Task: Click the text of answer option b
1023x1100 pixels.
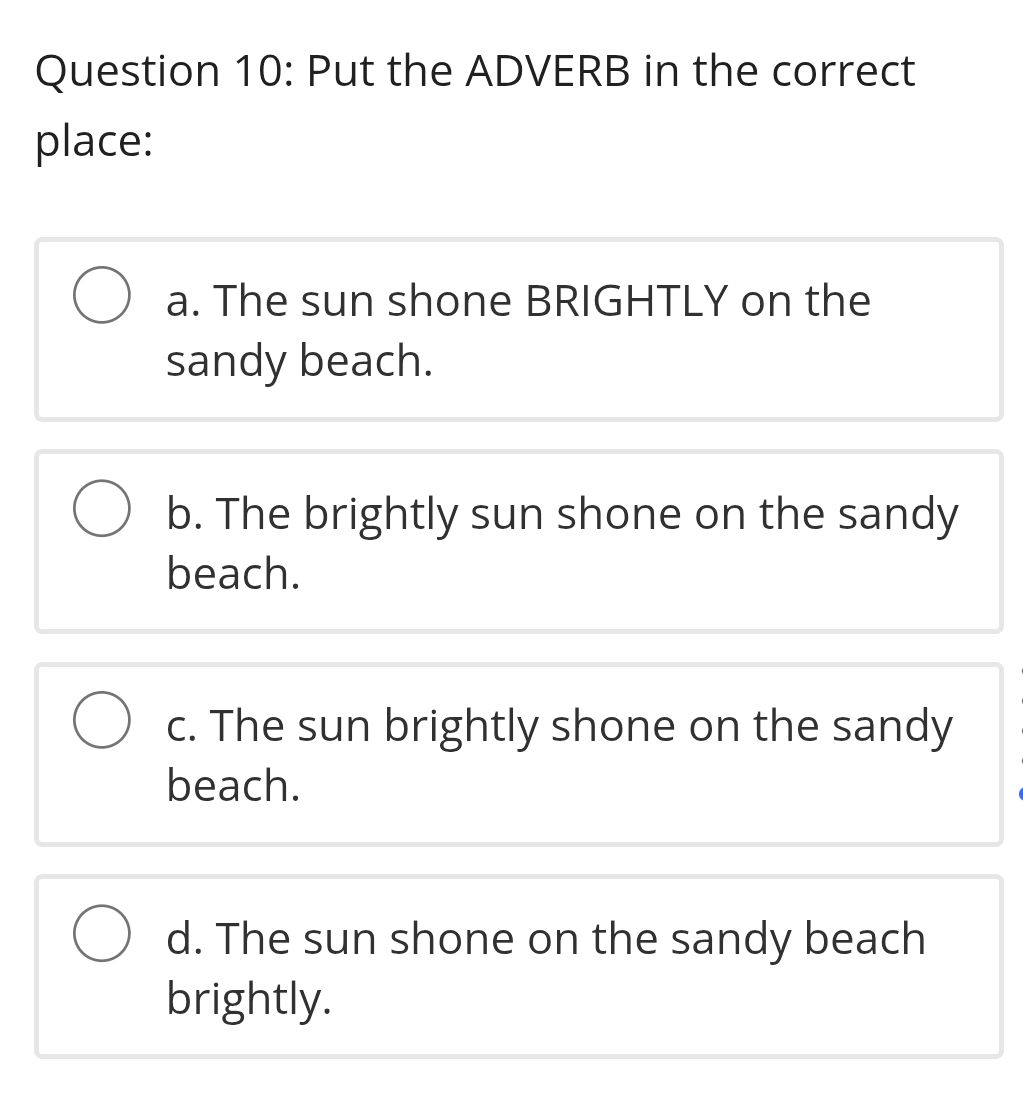Action: pos(561,542)
